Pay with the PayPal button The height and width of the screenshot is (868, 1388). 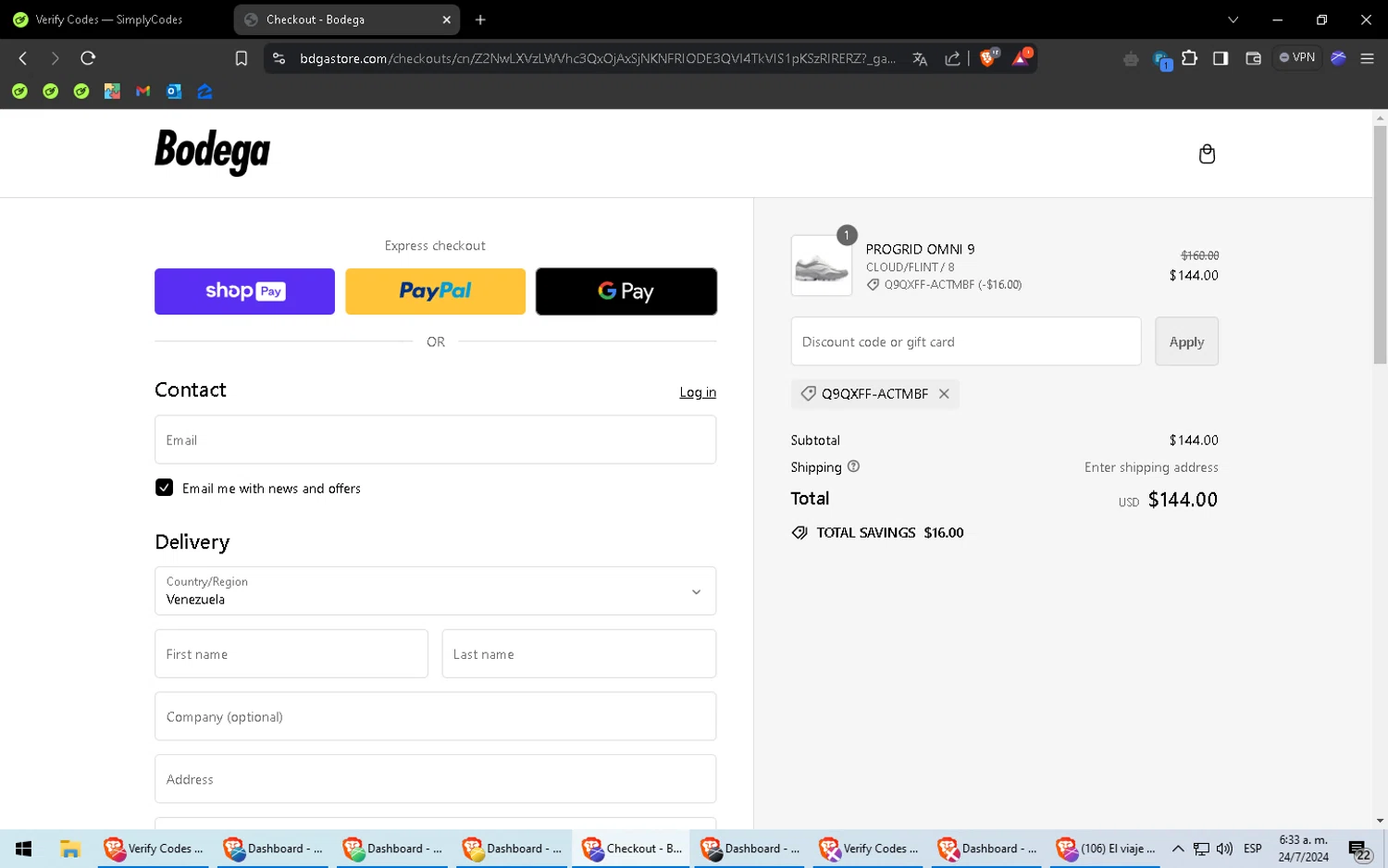point(435,291)
